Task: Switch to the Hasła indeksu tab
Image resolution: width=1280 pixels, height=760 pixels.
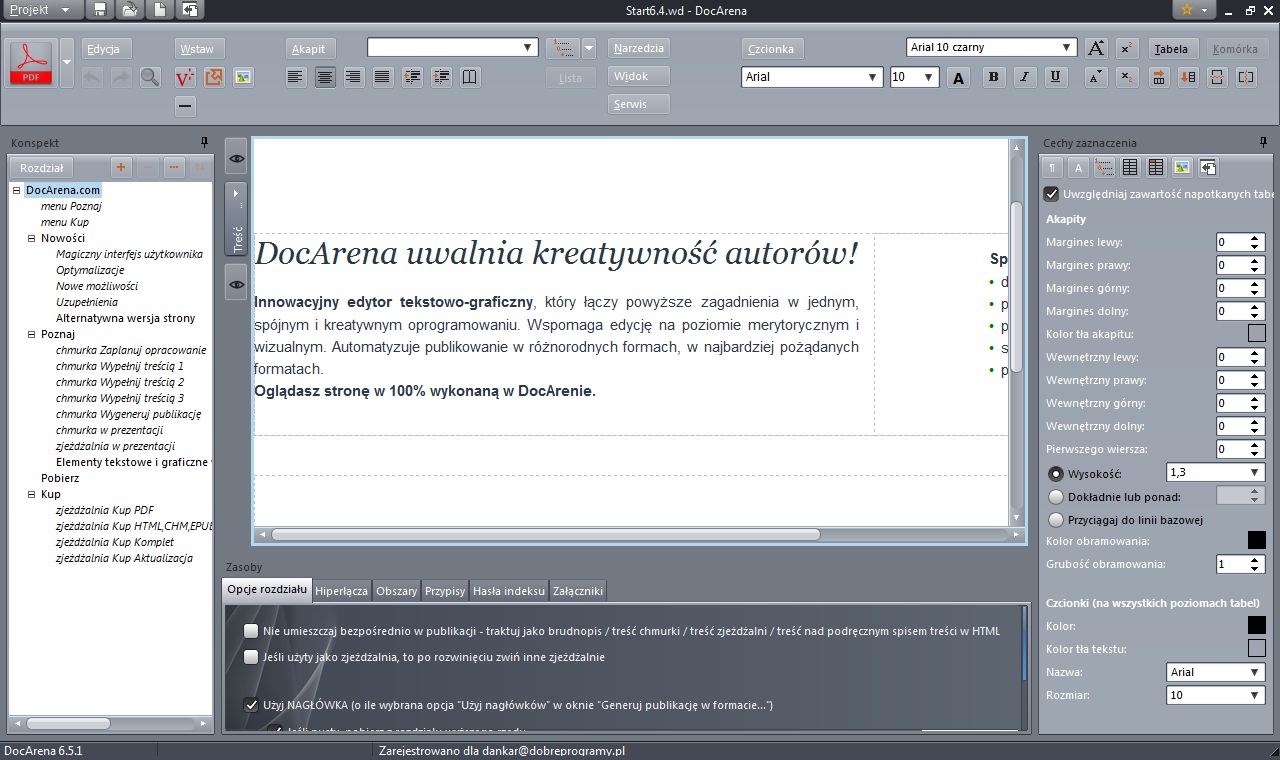Action: click(509, 591)
